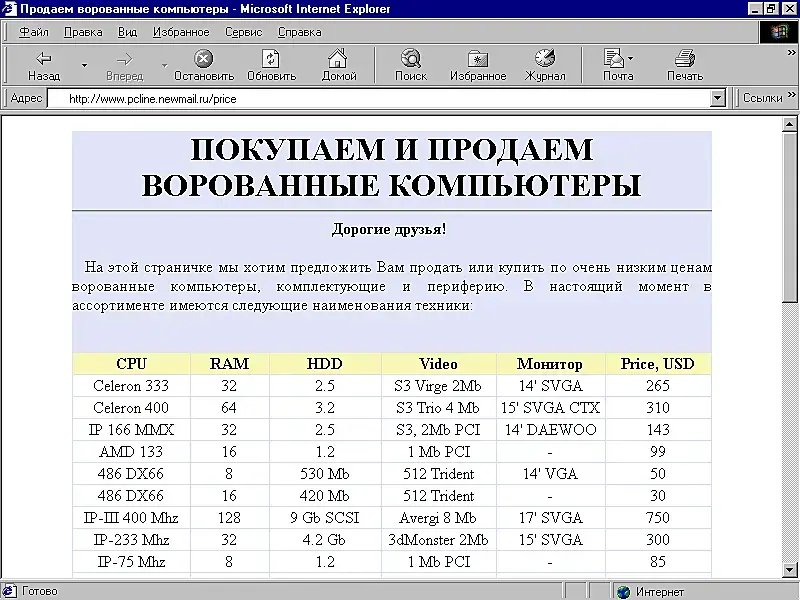
Task: Click page icon in status bar
Action: [x=10, y=591]
